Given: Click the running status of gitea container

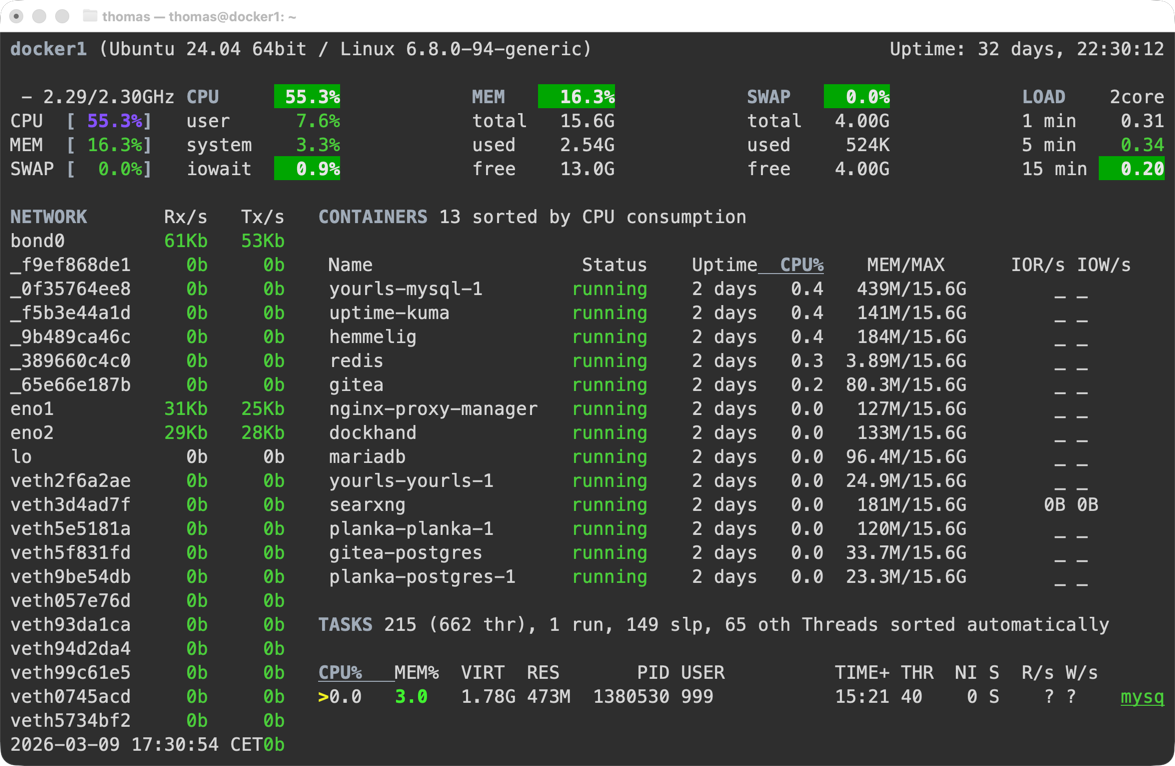Looking at the screenshot, I should [609, 385].
